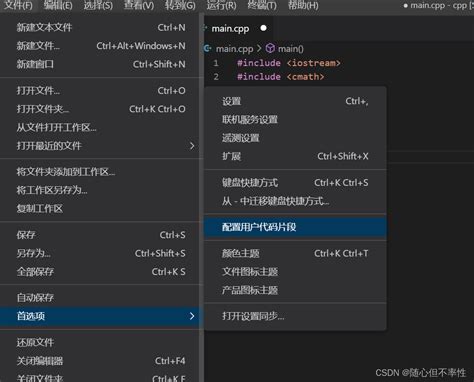Select 键盘快捷方式 menu entry
This screenshot has height=382, width=474.
coord(295,183)
